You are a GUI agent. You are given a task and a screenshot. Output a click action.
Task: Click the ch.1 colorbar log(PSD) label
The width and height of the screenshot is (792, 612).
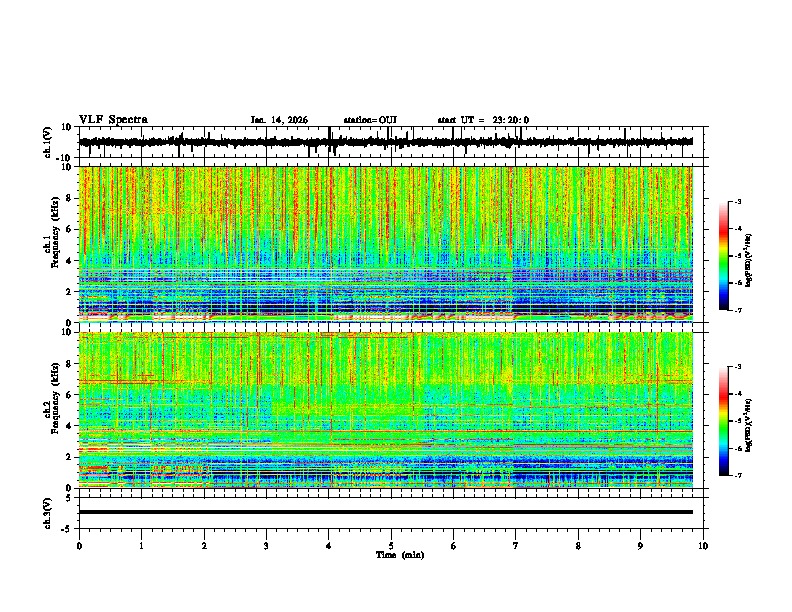pos(749,260)
